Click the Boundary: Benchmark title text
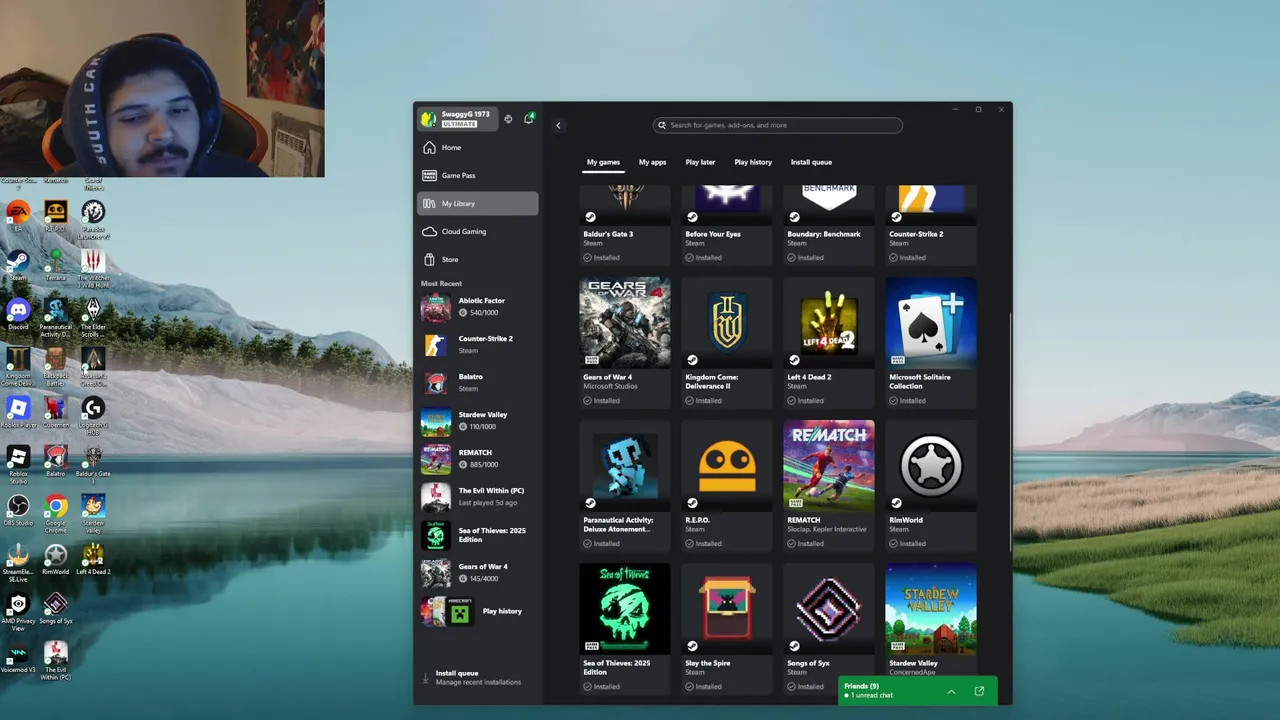The height and width of the screenshot is (720, 1280). (824, 234)
